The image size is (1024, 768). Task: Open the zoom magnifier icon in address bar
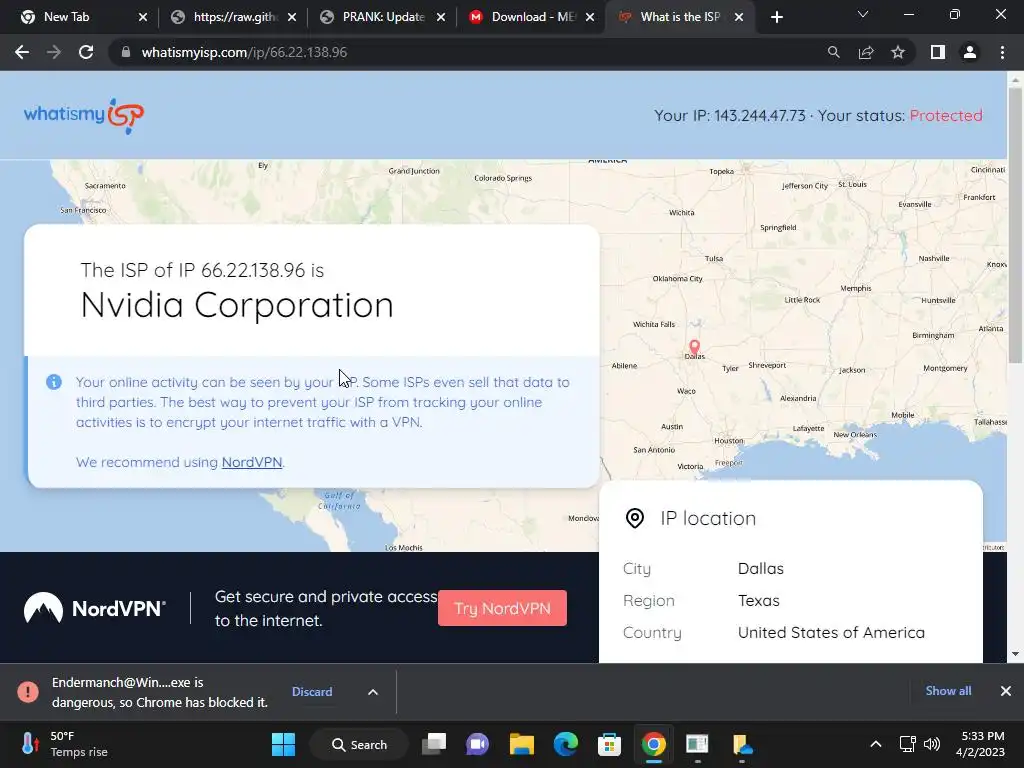(x=833, y=52)
